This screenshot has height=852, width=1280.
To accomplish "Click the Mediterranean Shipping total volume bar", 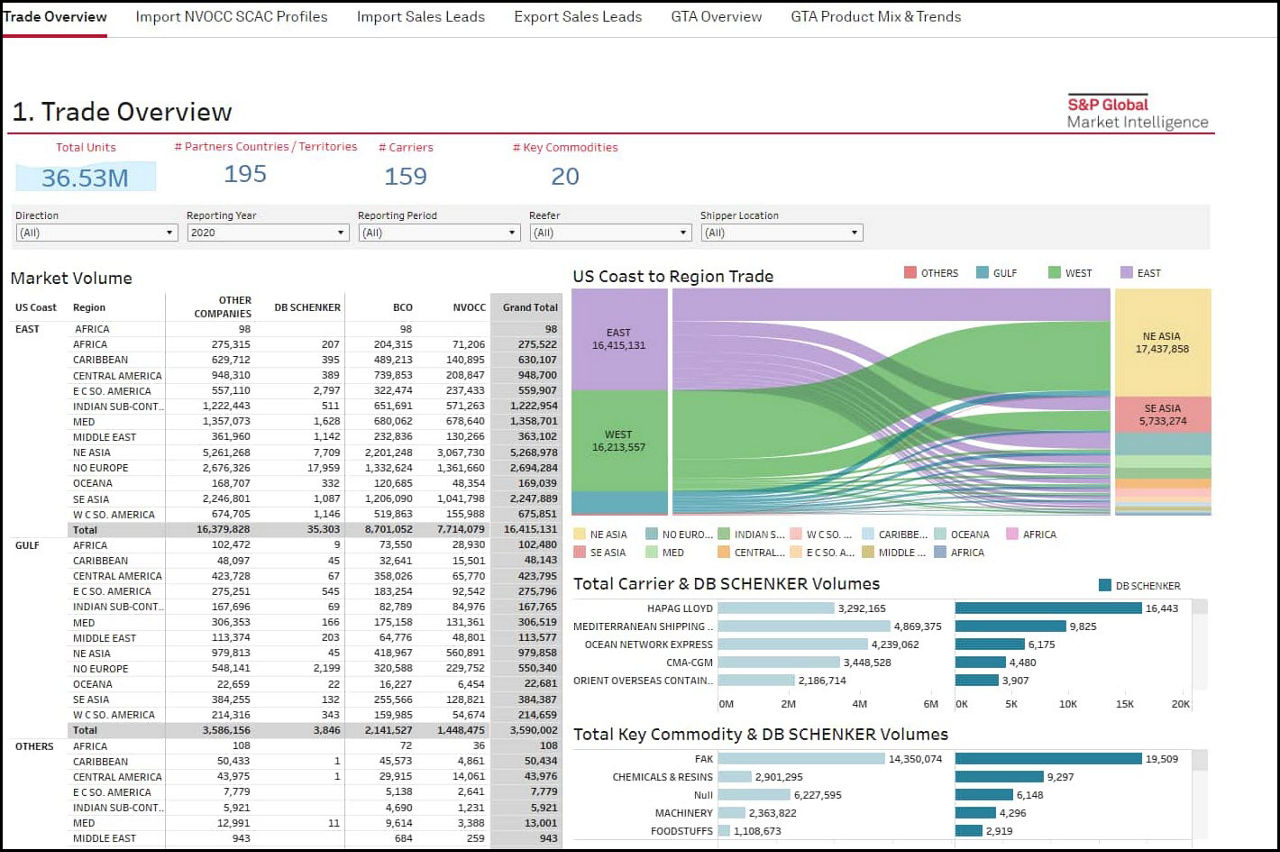I will [804, 626].
